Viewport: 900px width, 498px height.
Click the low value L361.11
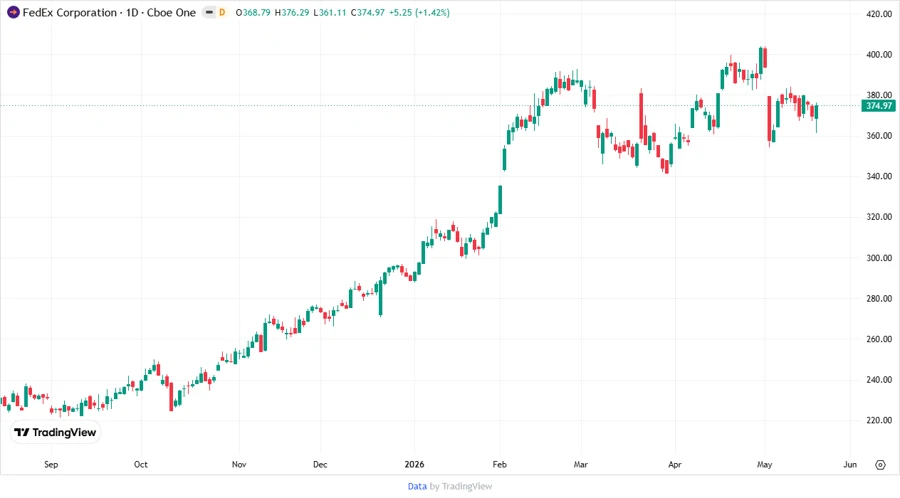pyautogui.click(x=330, y=12)
